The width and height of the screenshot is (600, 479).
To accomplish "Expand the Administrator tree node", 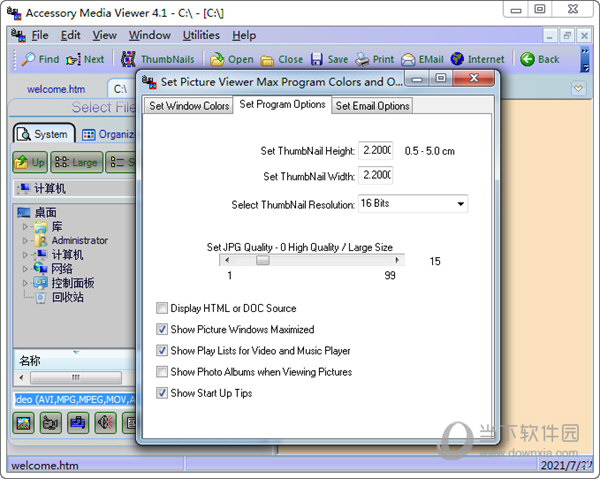I will pyautogui.click(x=25, y=241).
